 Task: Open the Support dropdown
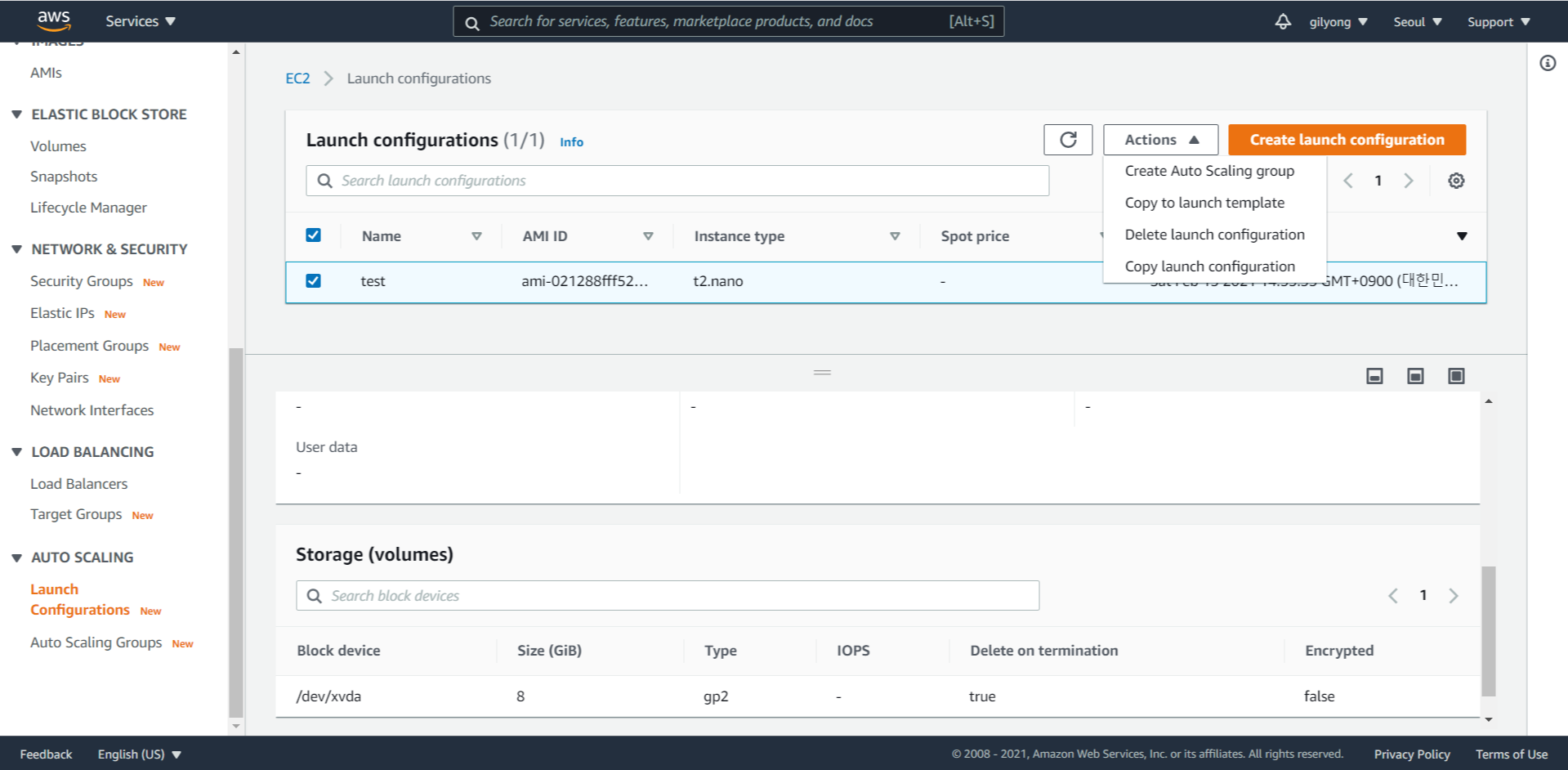(1499, 22)
